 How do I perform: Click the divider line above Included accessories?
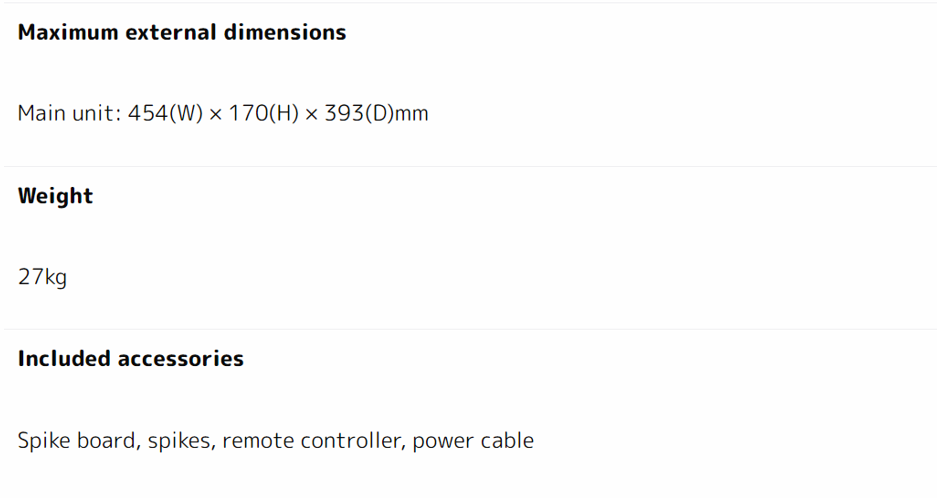pos(468,329)
